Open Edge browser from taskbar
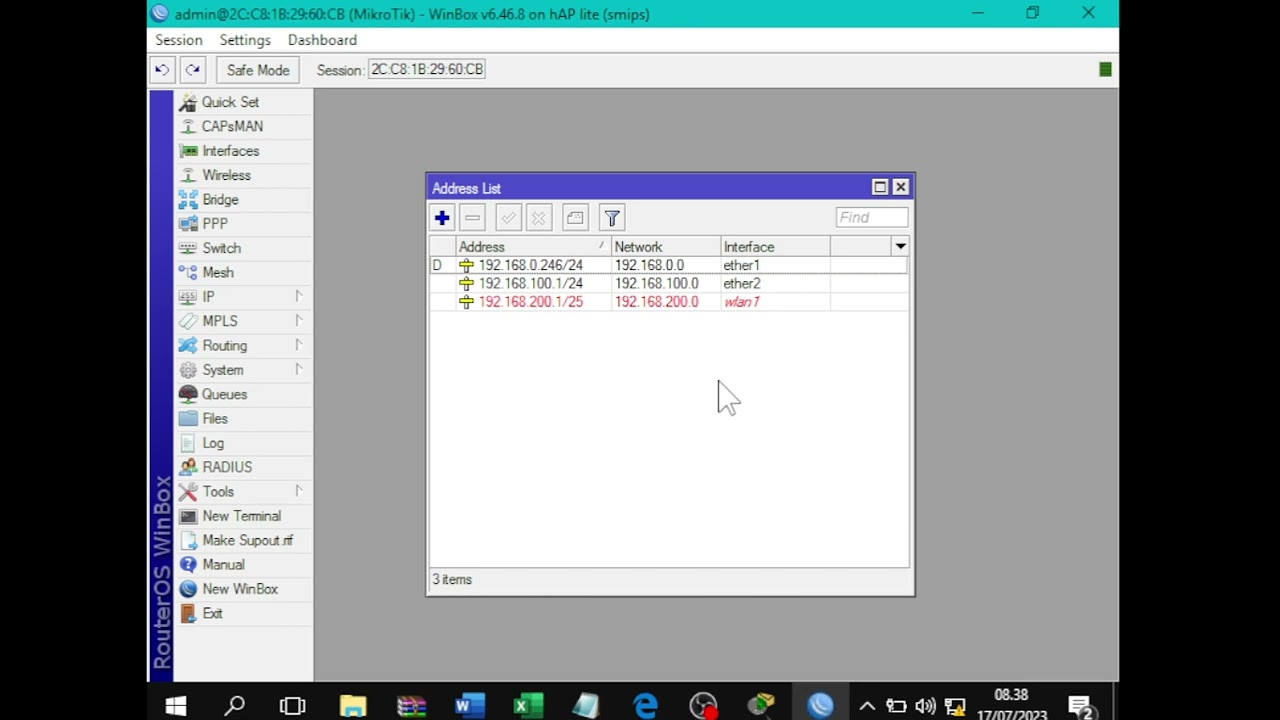Viewport: 1280px width, 720px height. click(645, 706)
